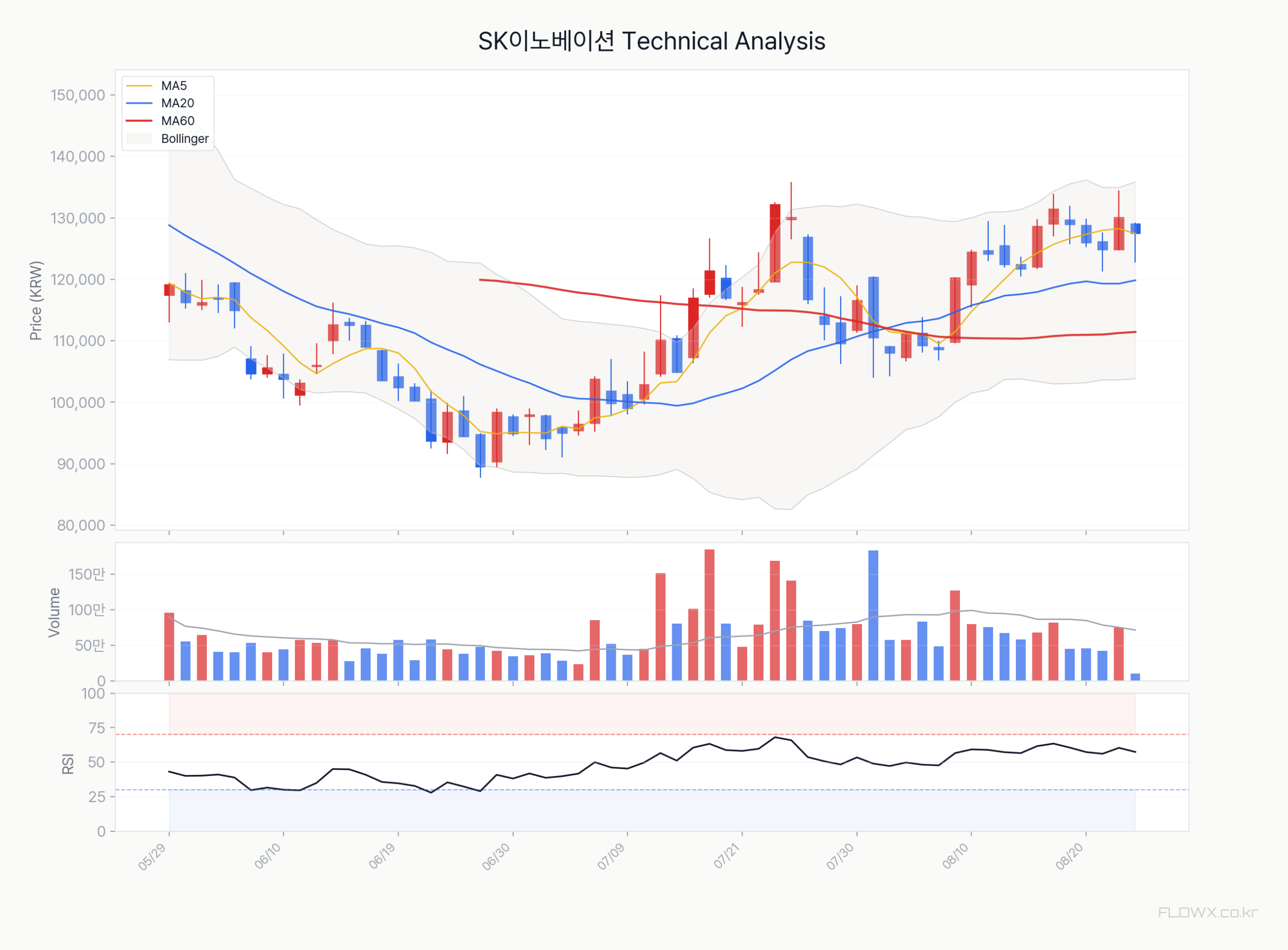Click the 05/29 date label
1288x950 pixels.
[x=152, y=857]
